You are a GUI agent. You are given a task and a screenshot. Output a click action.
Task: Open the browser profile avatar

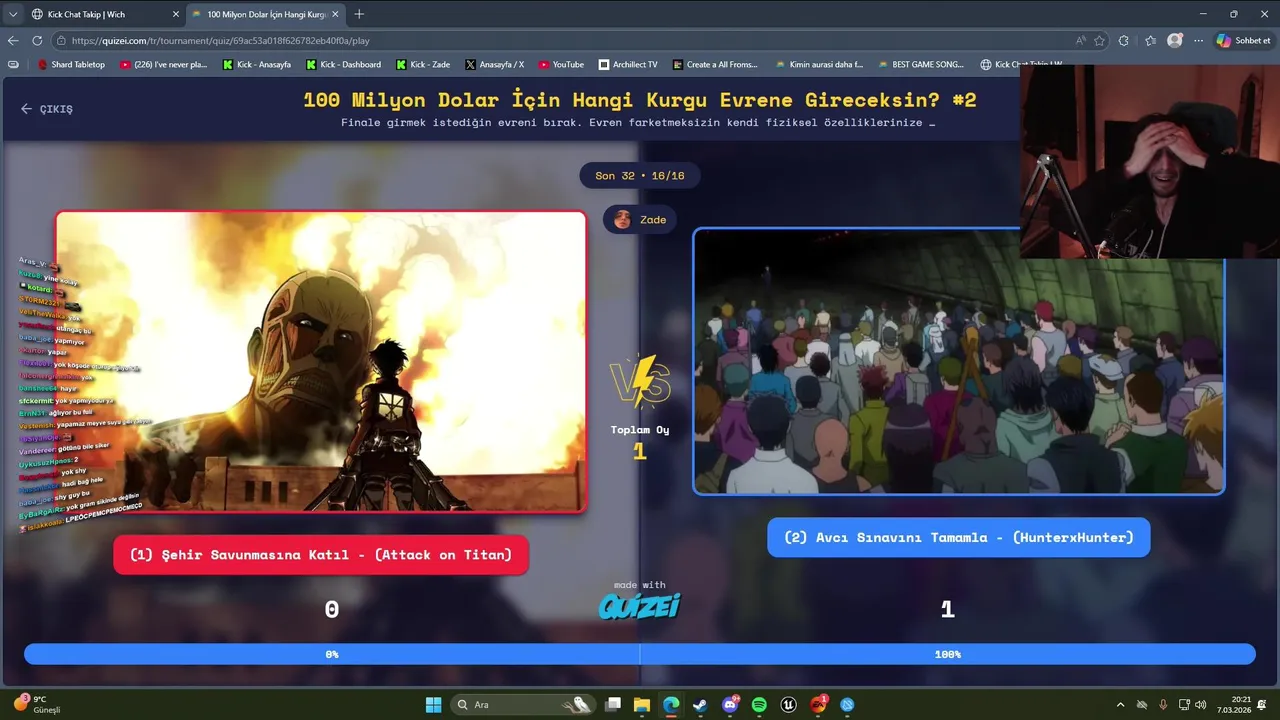(x=1175, y=41)
